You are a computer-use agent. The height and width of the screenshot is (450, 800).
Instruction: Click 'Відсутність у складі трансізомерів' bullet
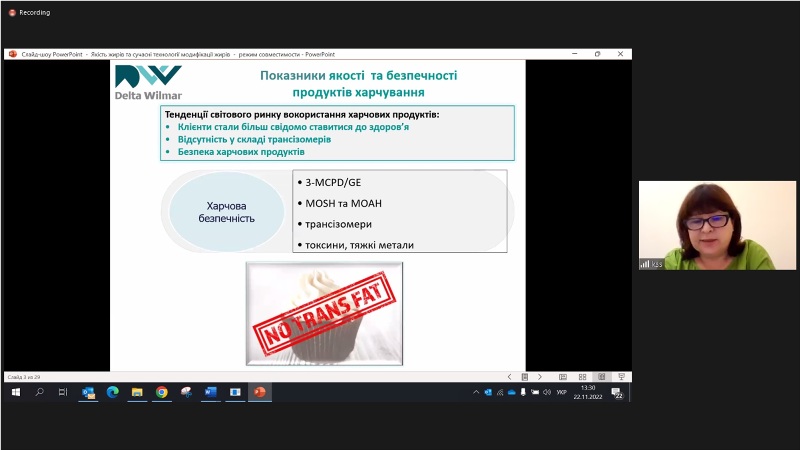[x=254, y=139]
